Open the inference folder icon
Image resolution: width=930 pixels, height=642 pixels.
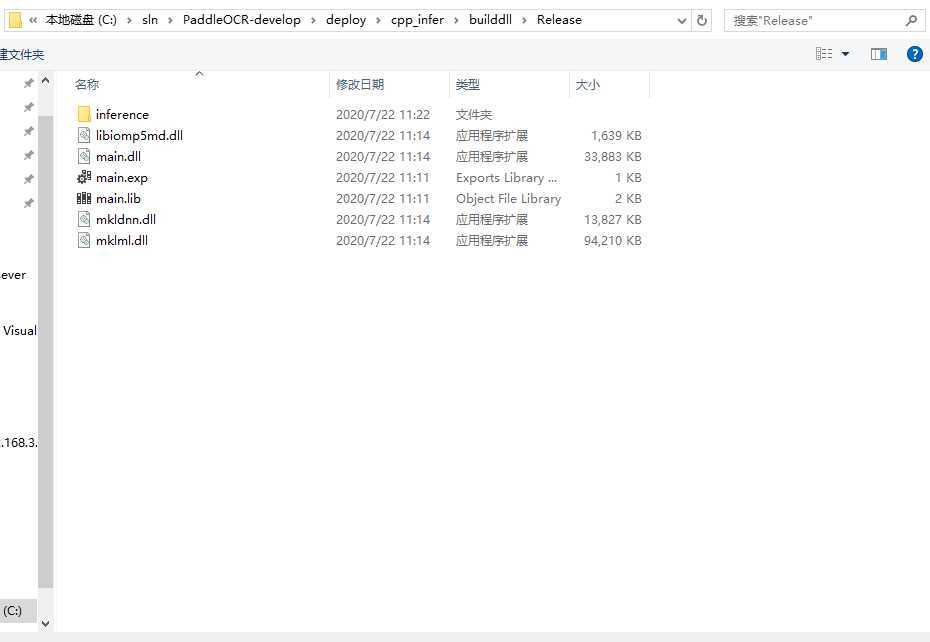click(x=84, y=114)
